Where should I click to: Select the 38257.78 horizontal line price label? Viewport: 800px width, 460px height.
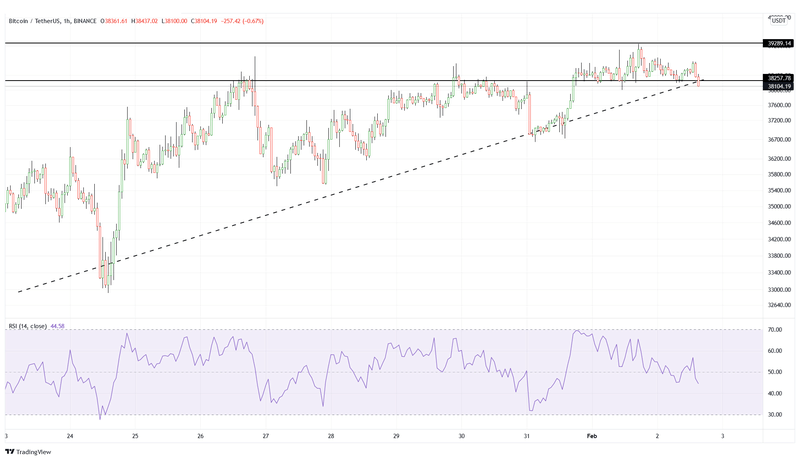[x=778, y=79]
